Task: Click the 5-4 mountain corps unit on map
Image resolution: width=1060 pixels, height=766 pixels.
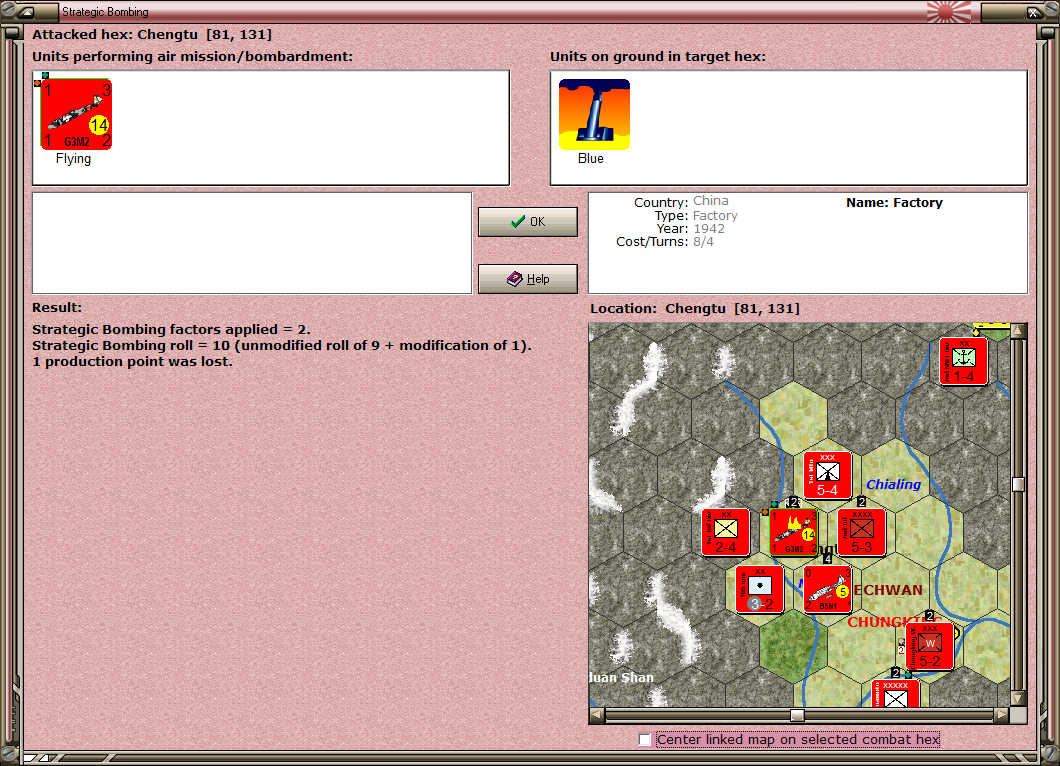Action: click(x=827, y=475)
